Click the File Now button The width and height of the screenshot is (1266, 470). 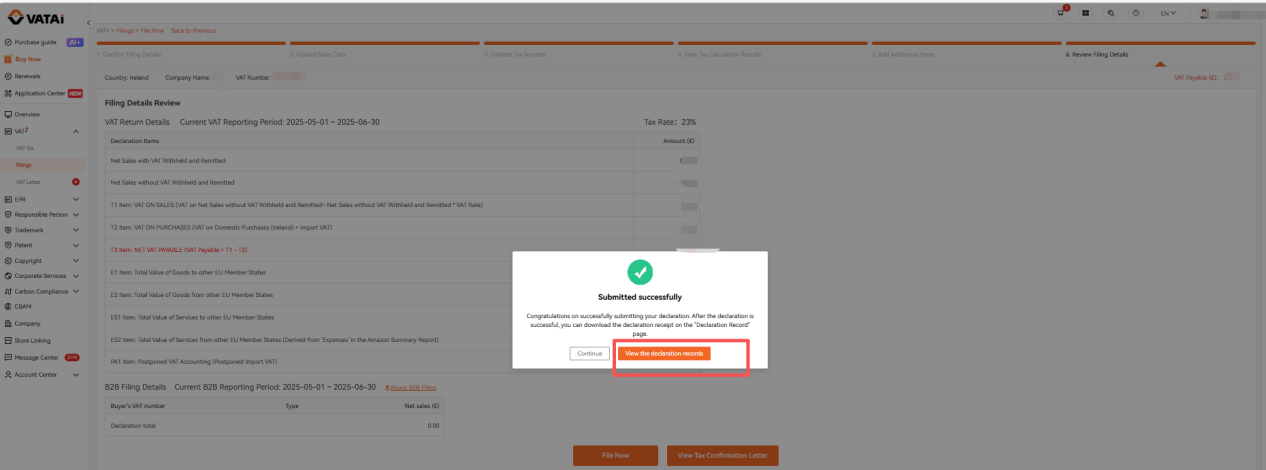point(615,455)
